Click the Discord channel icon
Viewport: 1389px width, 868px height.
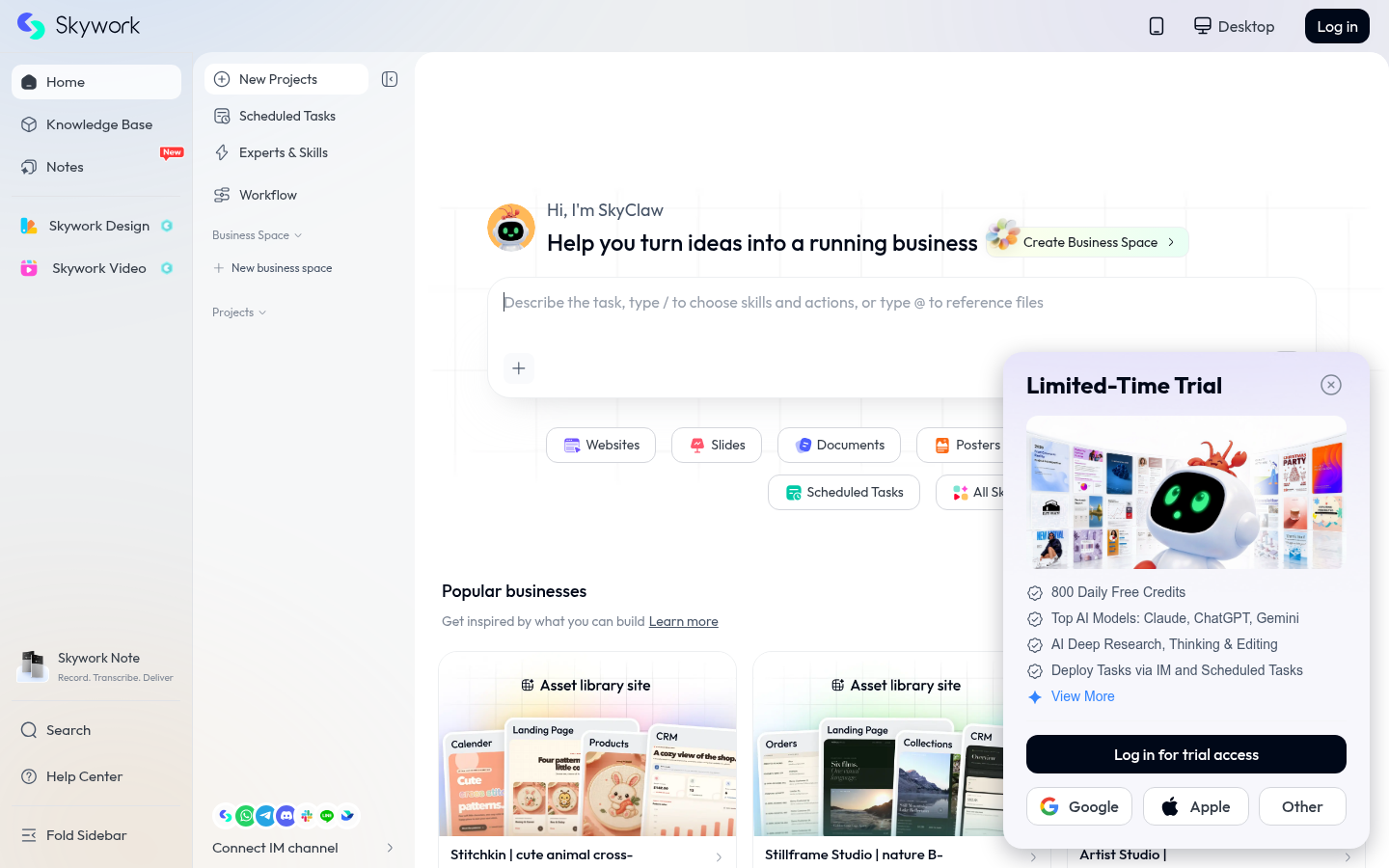coord(286,816)
